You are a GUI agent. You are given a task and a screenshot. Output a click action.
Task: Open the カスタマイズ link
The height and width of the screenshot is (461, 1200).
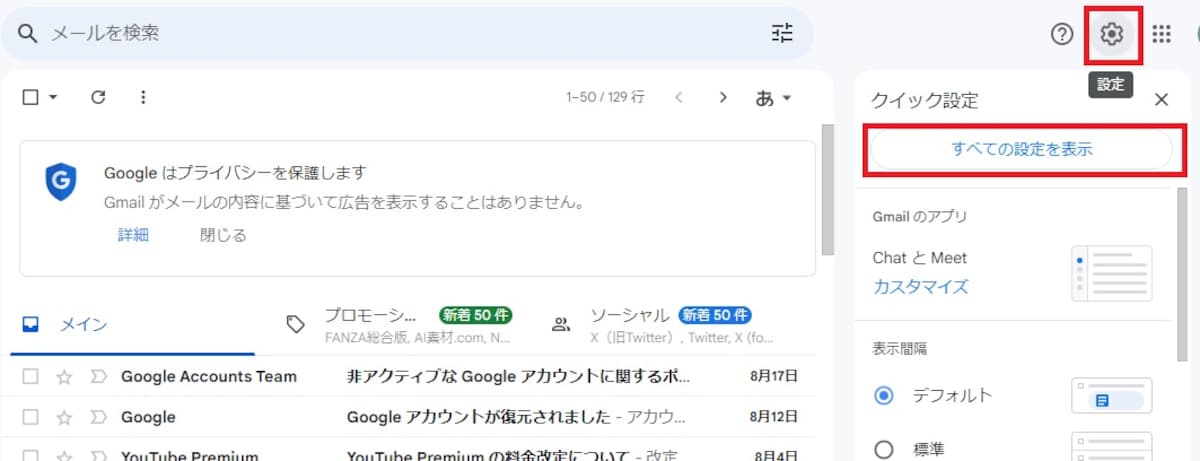tap(920, 287)
